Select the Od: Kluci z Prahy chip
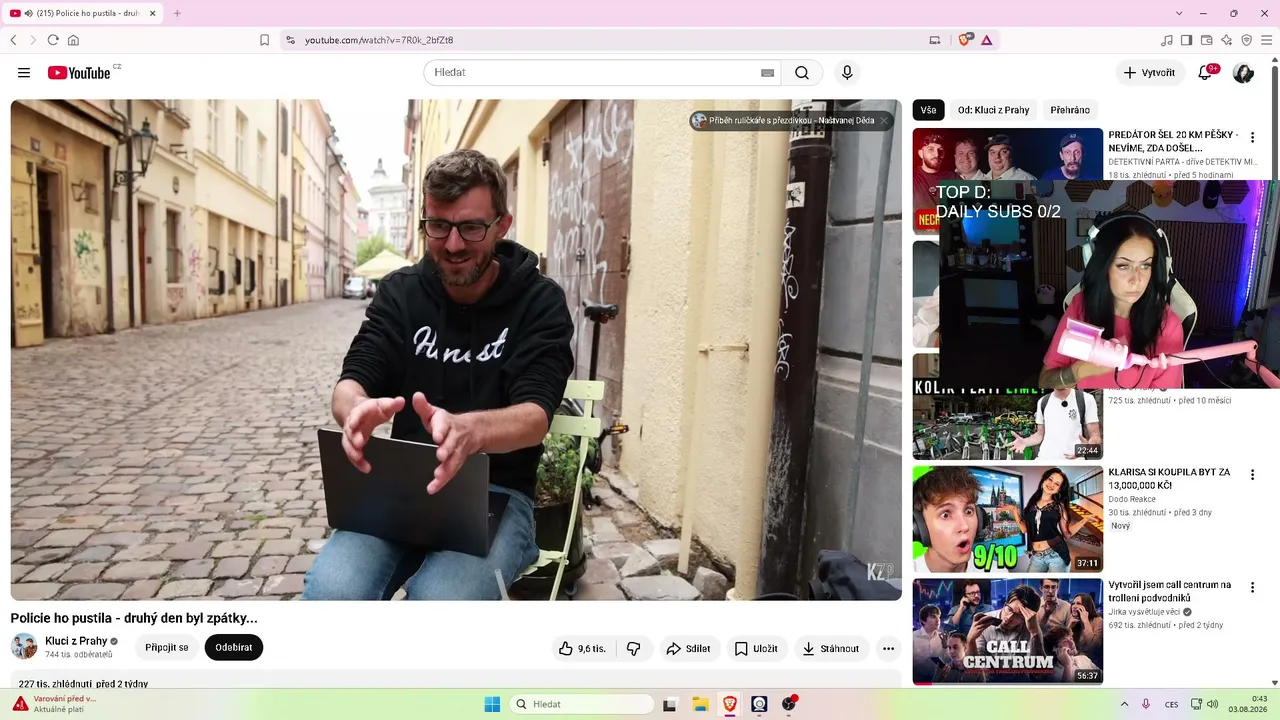1280x720 pixels. [993, 110]
